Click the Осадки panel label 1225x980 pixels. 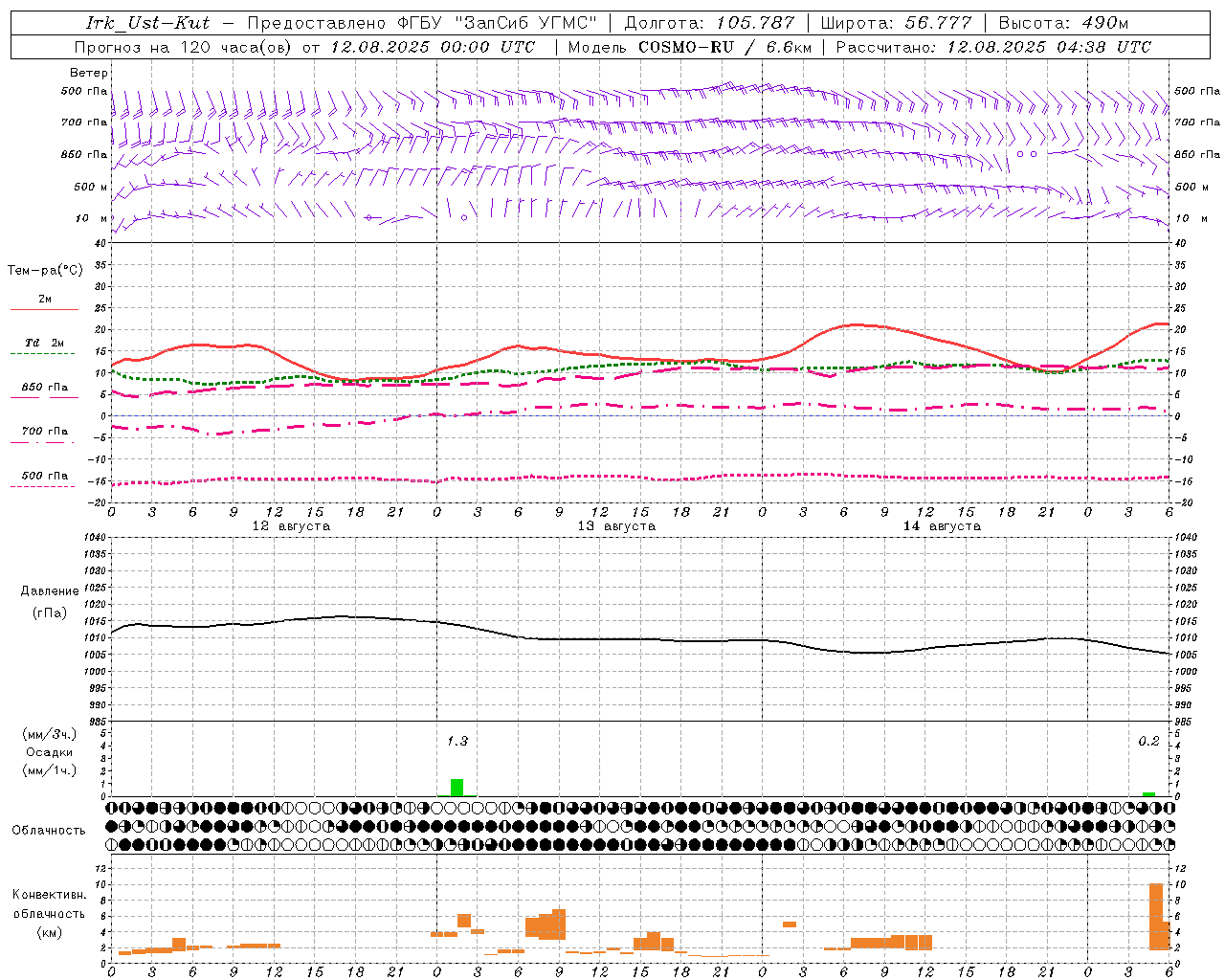click(x=50, y=752)
